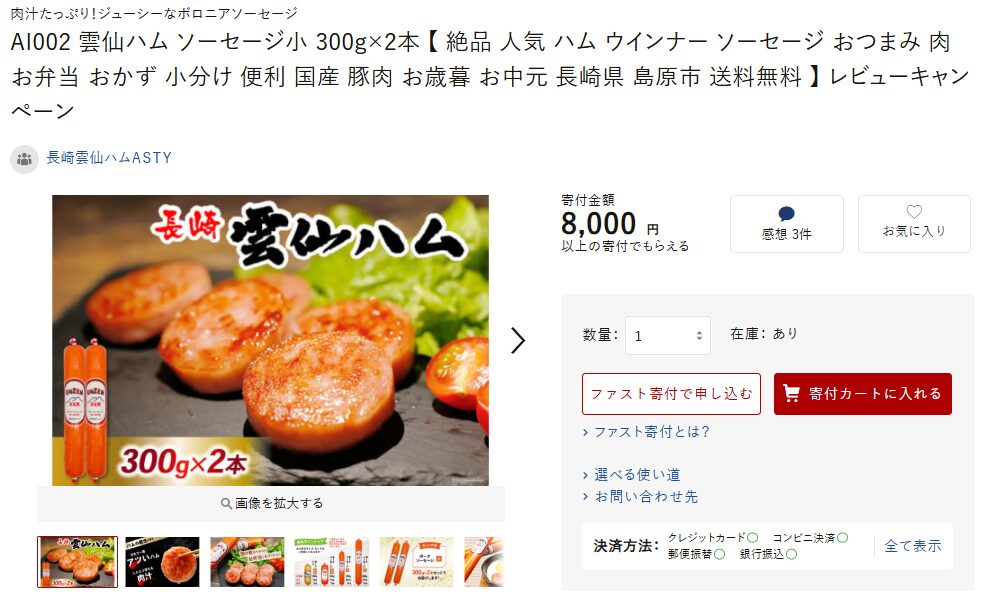This screenshot has width=985, height=602.
Task: Click the shopping cart icon on red button
Action: pos(792,393)
